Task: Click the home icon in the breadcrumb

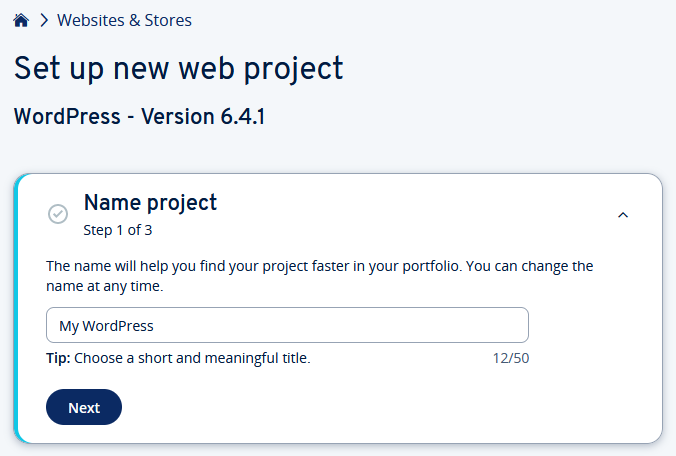Action: coord(21,20)
